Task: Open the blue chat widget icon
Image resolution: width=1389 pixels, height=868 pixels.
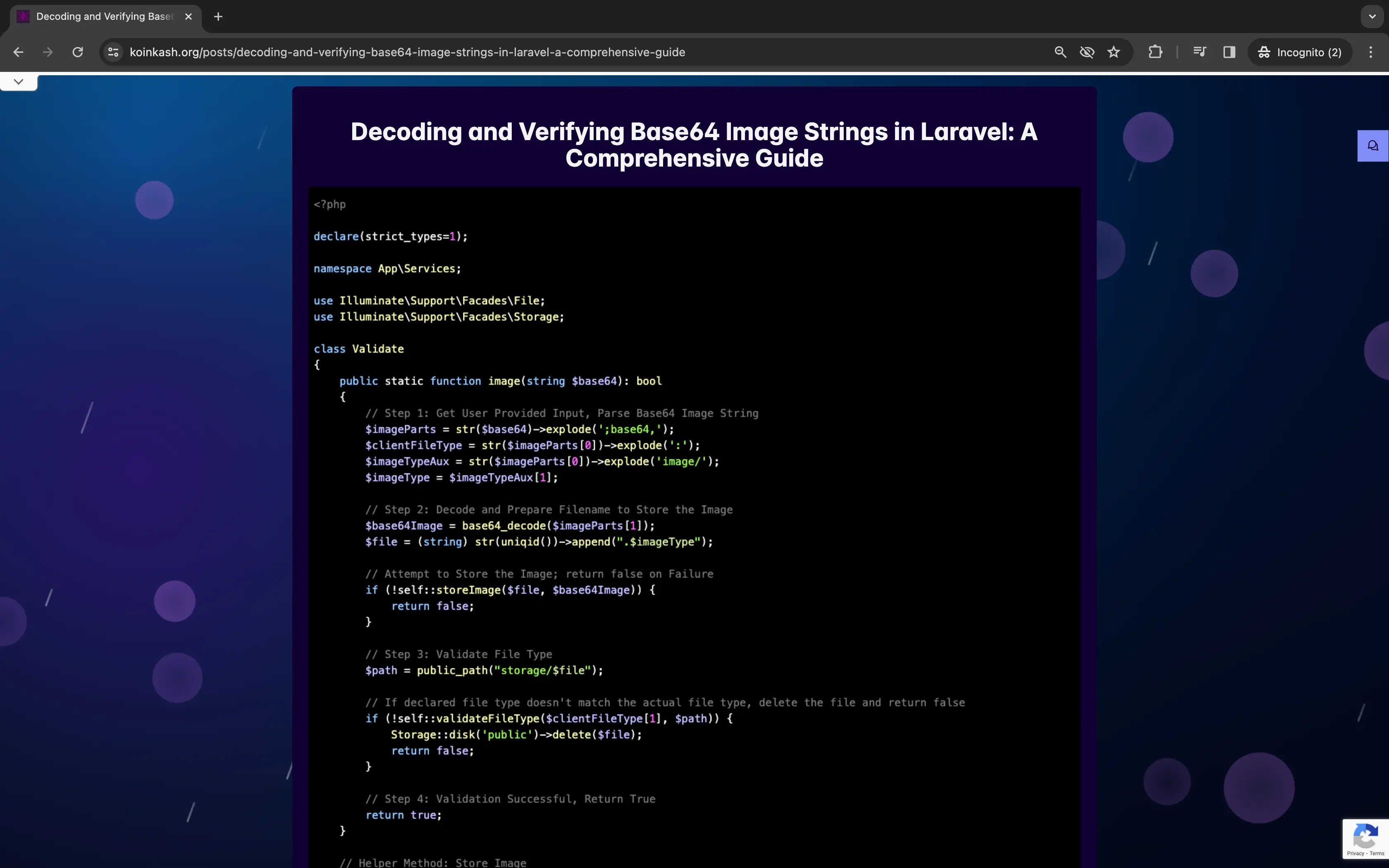Action: pos(1373,146)
